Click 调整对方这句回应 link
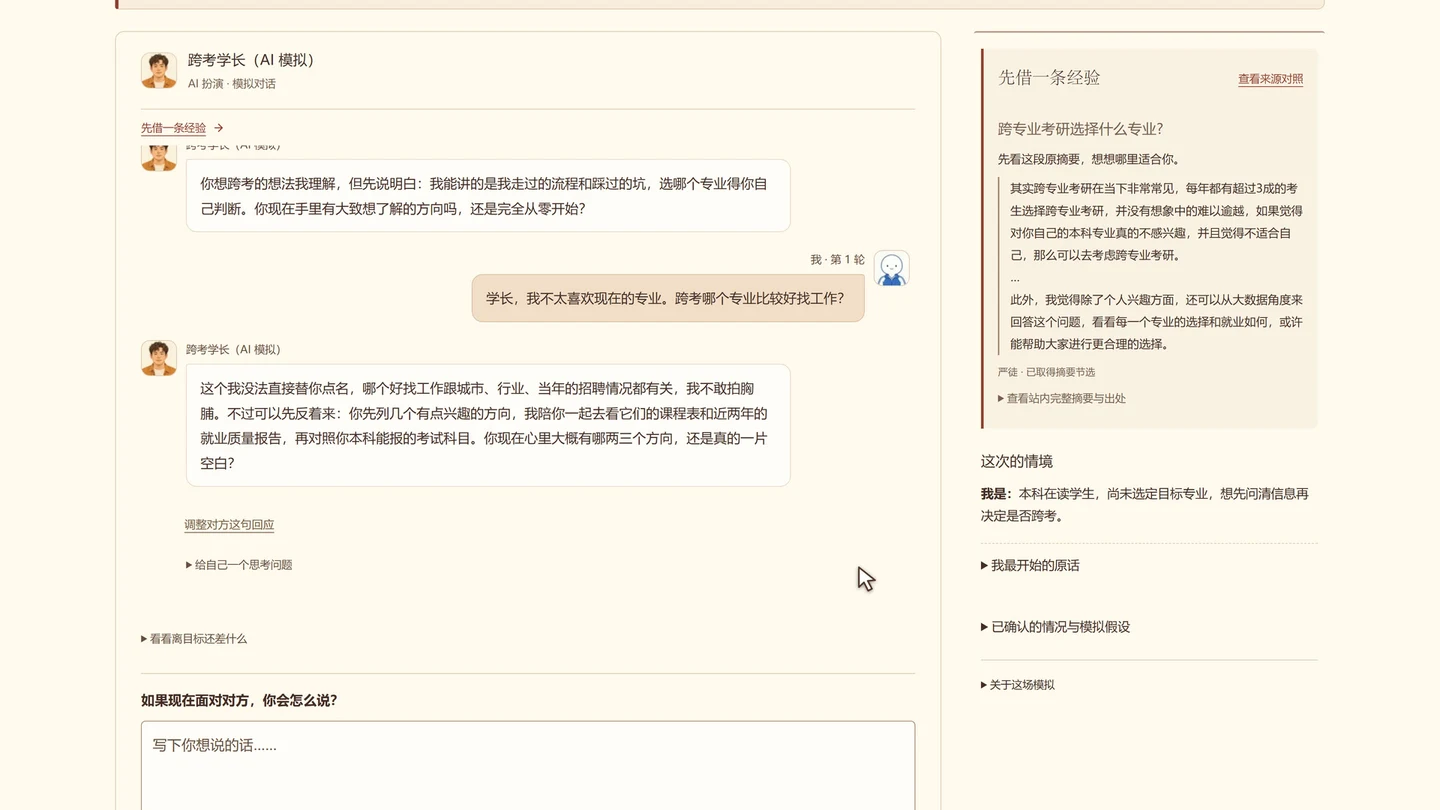 click(229, 525)
